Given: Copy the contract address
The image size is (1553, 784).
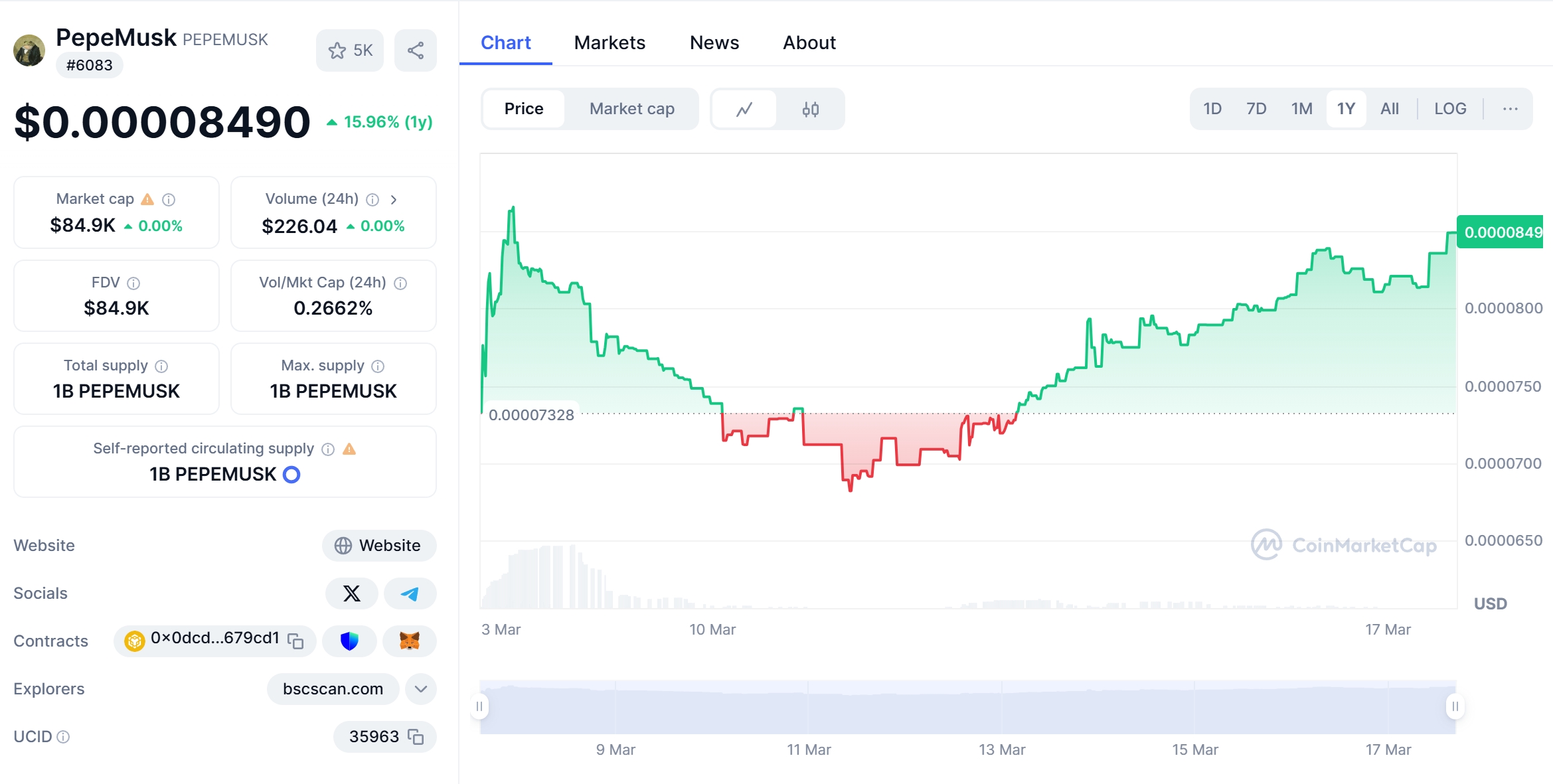Looking at the screenshot, I should click(x=295, y=641).
